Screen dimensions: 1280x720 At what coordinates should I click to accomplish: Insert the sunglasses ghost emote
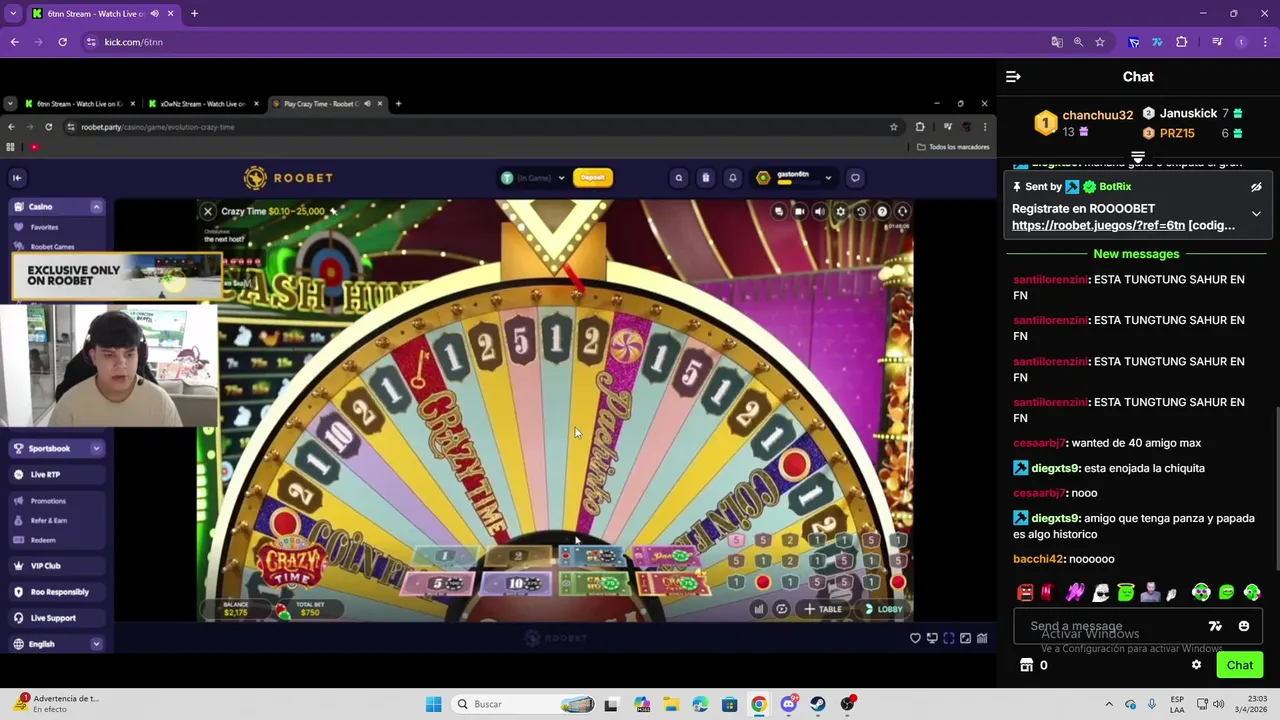(1100, 593)
